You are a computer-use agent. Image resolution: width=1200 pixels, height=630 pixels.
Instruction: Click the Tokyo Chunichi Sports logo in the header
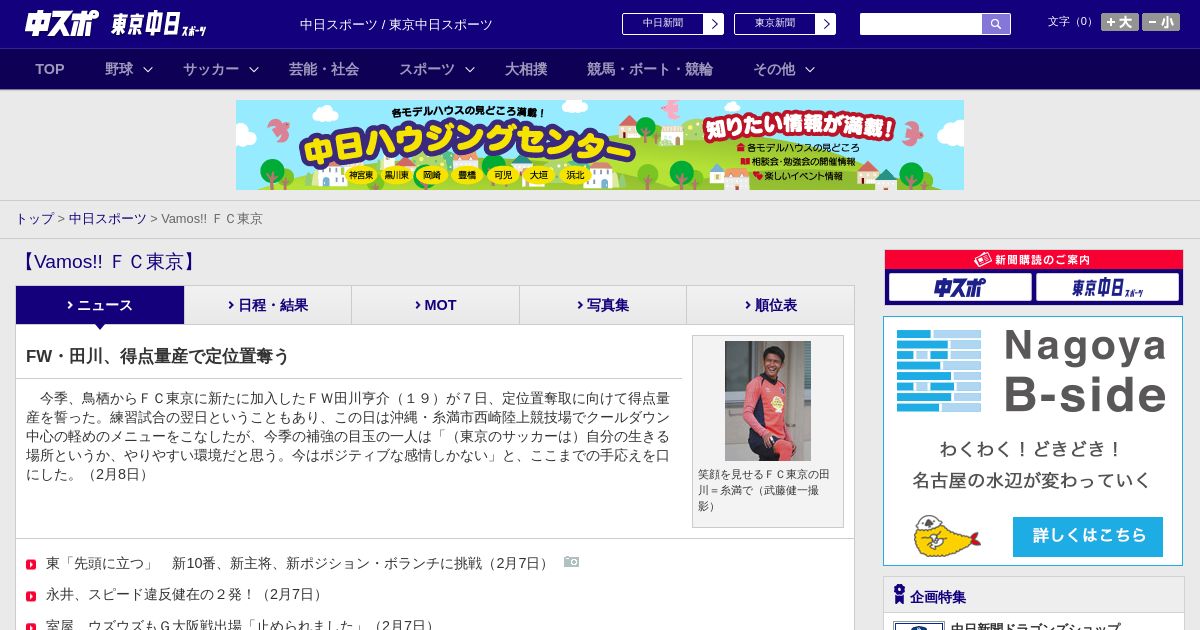[159, 24]
